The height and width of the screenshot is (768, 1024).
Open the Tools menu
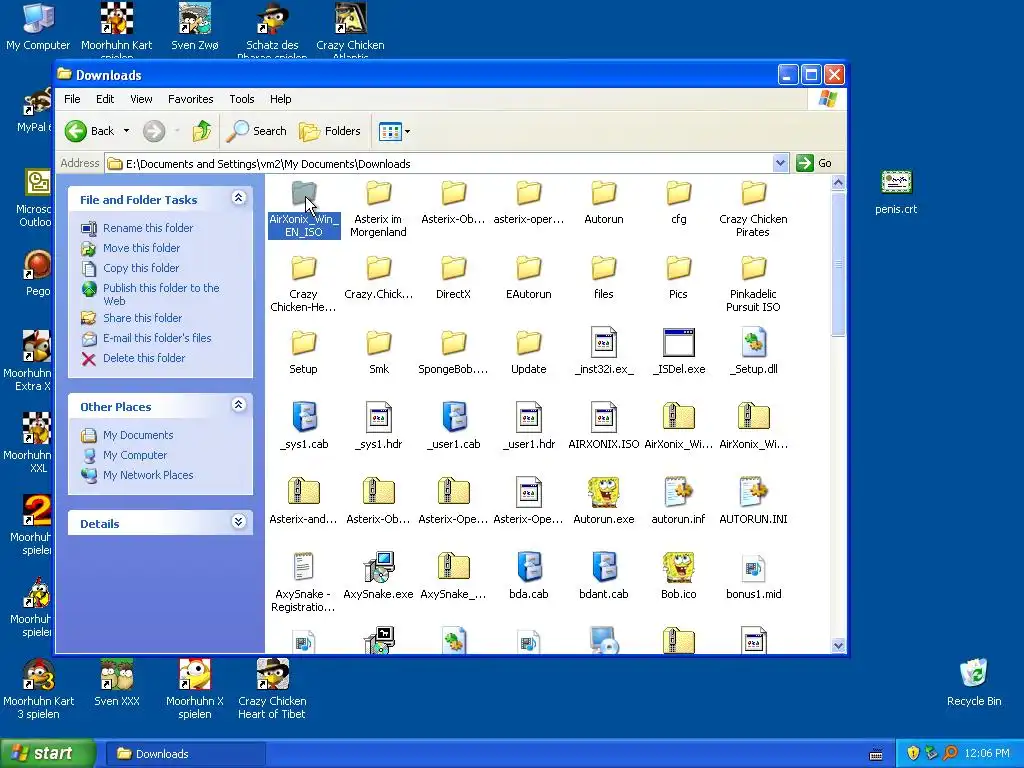tap(242, 99)
